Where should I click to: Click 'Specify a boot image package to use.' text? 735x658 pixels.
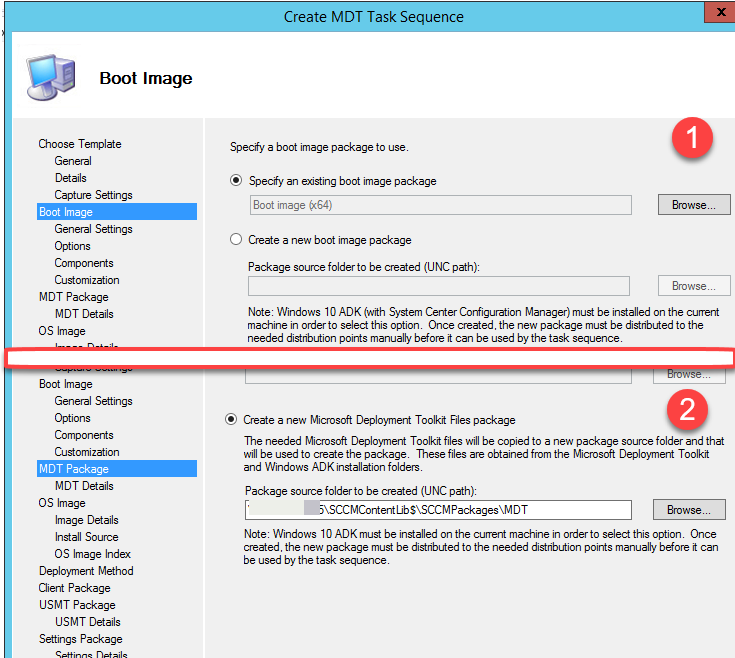319,147
